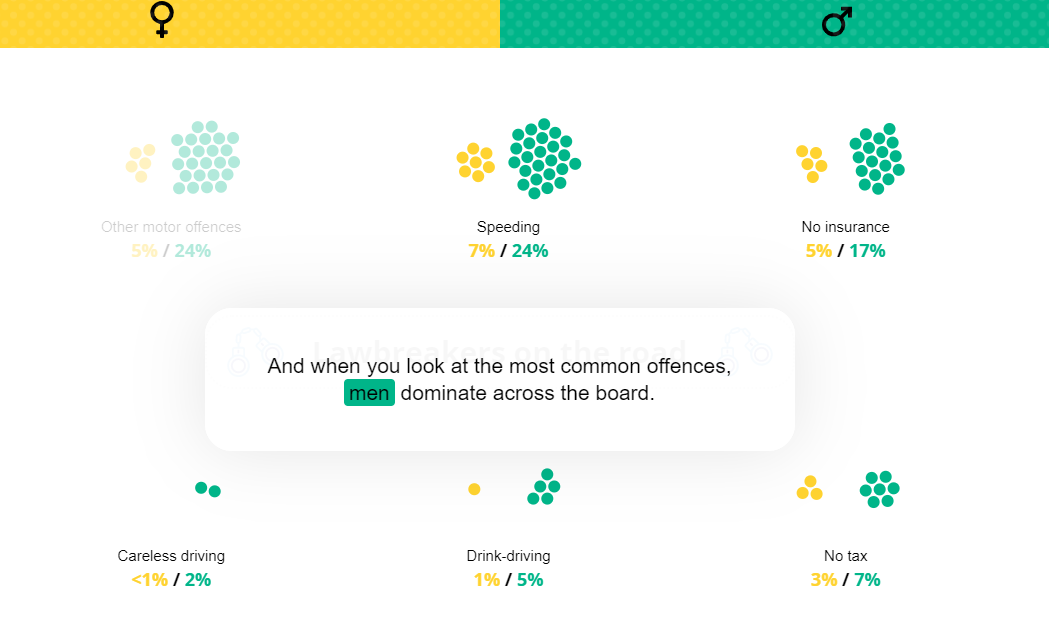Click the female symbol icon in yellow header

[162, 19]
